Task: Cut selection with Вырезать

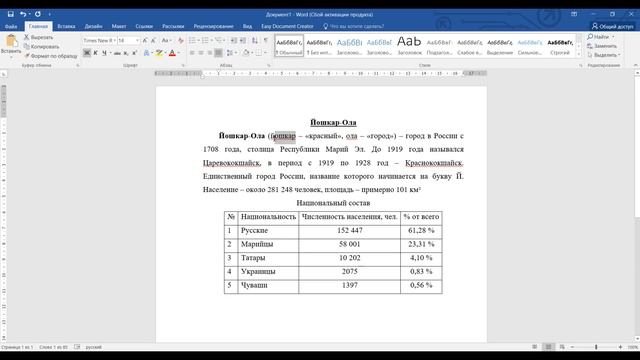Action: (39, 37)
